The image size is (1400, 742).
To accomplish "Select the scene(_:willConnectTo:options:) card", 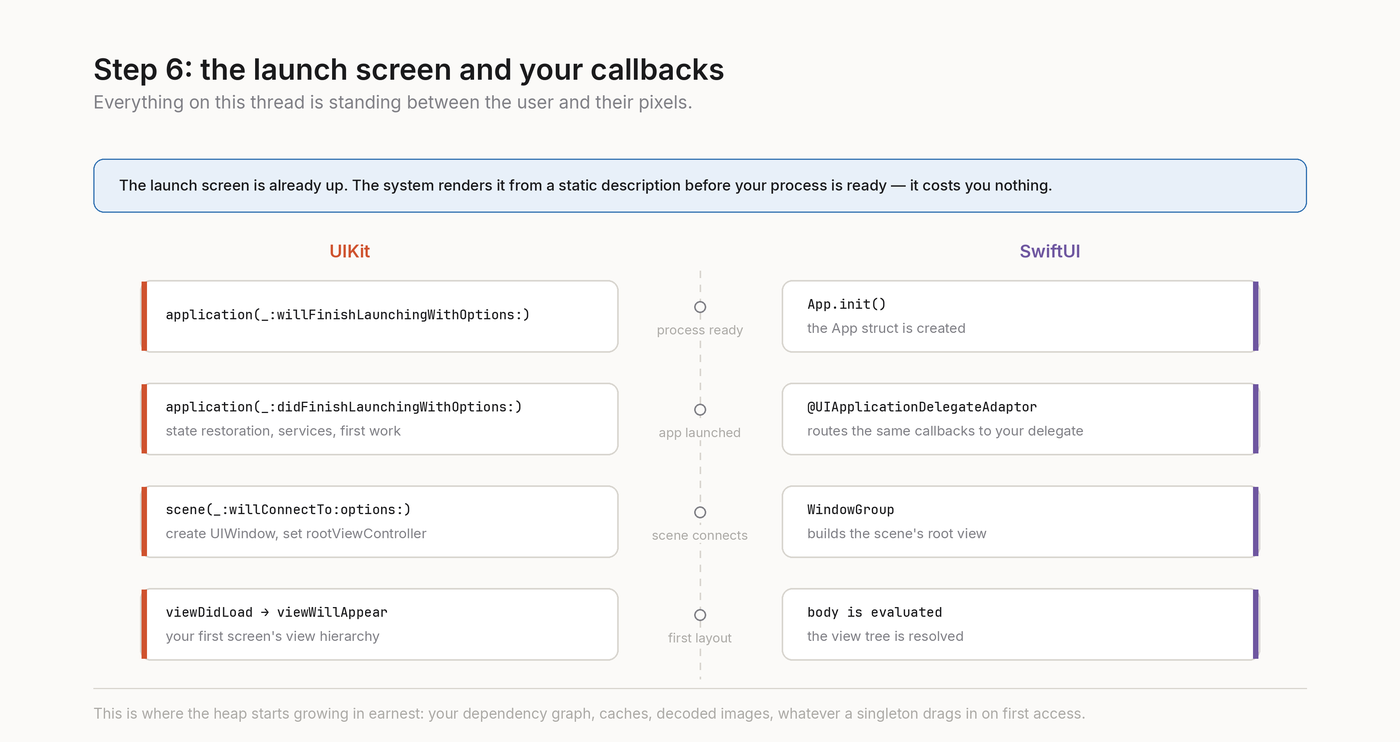I will (380, 521).
